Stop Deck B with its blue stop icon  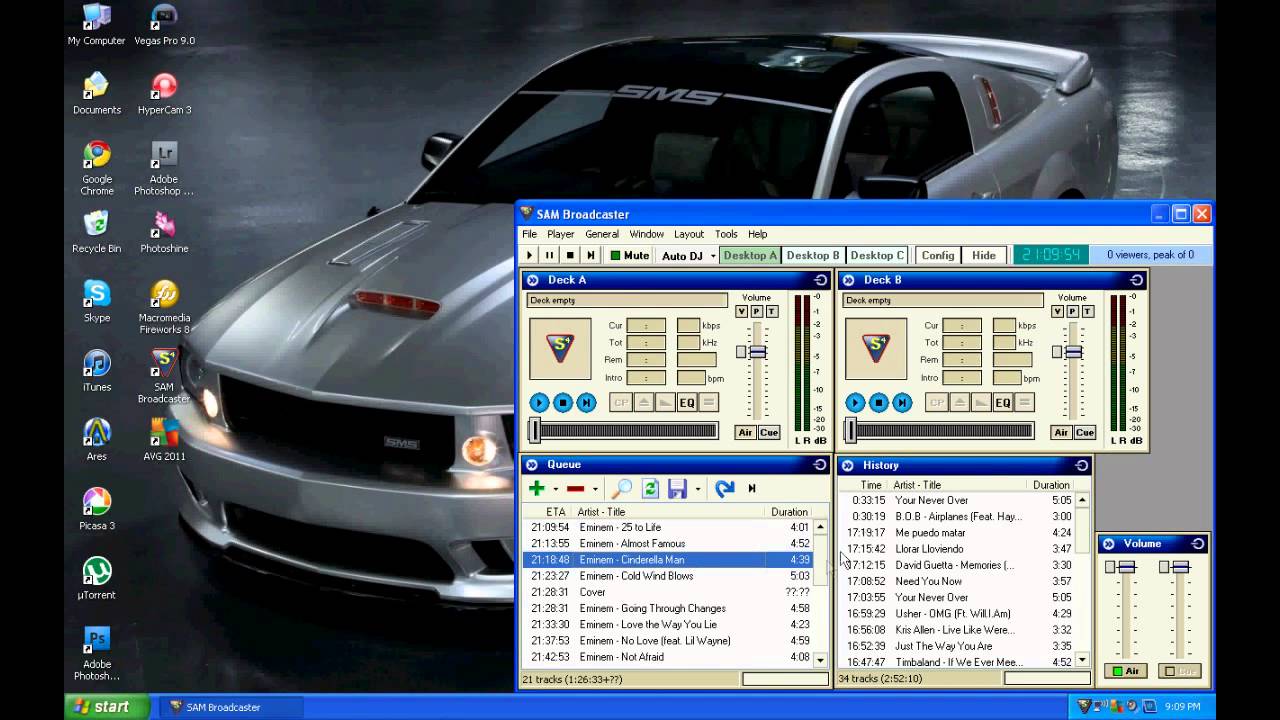pos(879,403)
